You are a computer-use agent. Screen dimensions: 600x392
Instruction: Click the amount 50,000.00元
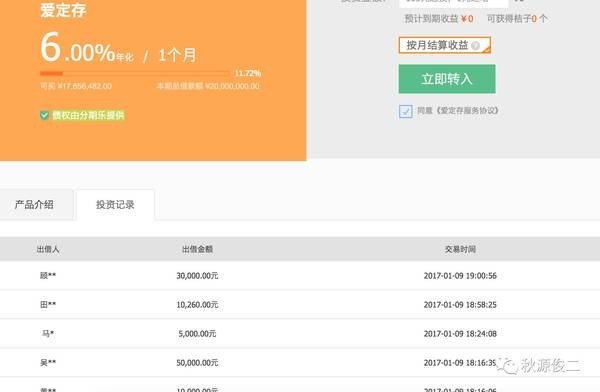pyautogui.click(x=197, y=363)
